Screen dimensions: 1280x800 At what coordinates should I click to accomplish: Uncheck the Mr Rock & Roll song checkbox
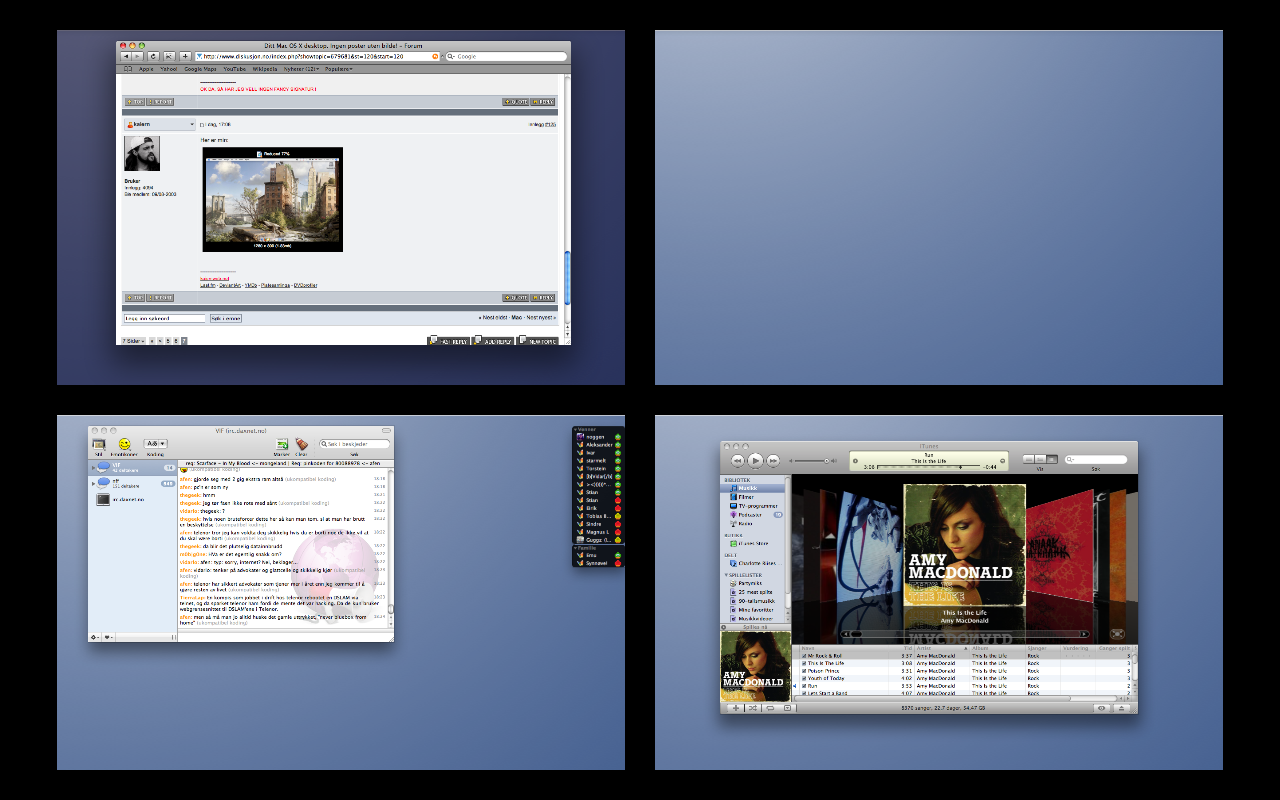(804, 656)
